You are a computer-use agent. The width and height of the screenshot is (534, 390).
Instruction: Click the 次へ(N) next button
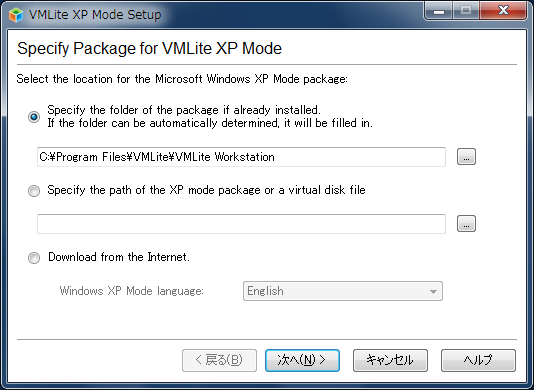tap(302, 360)
